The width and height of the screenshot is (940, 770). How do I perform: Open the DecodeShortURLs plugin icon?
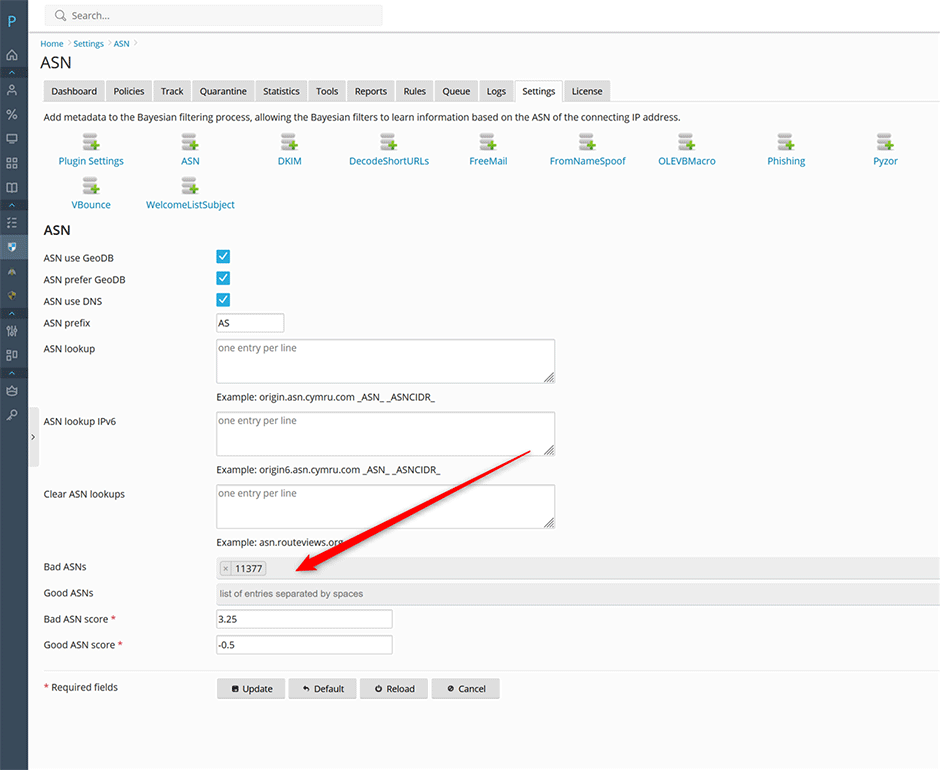388,142
